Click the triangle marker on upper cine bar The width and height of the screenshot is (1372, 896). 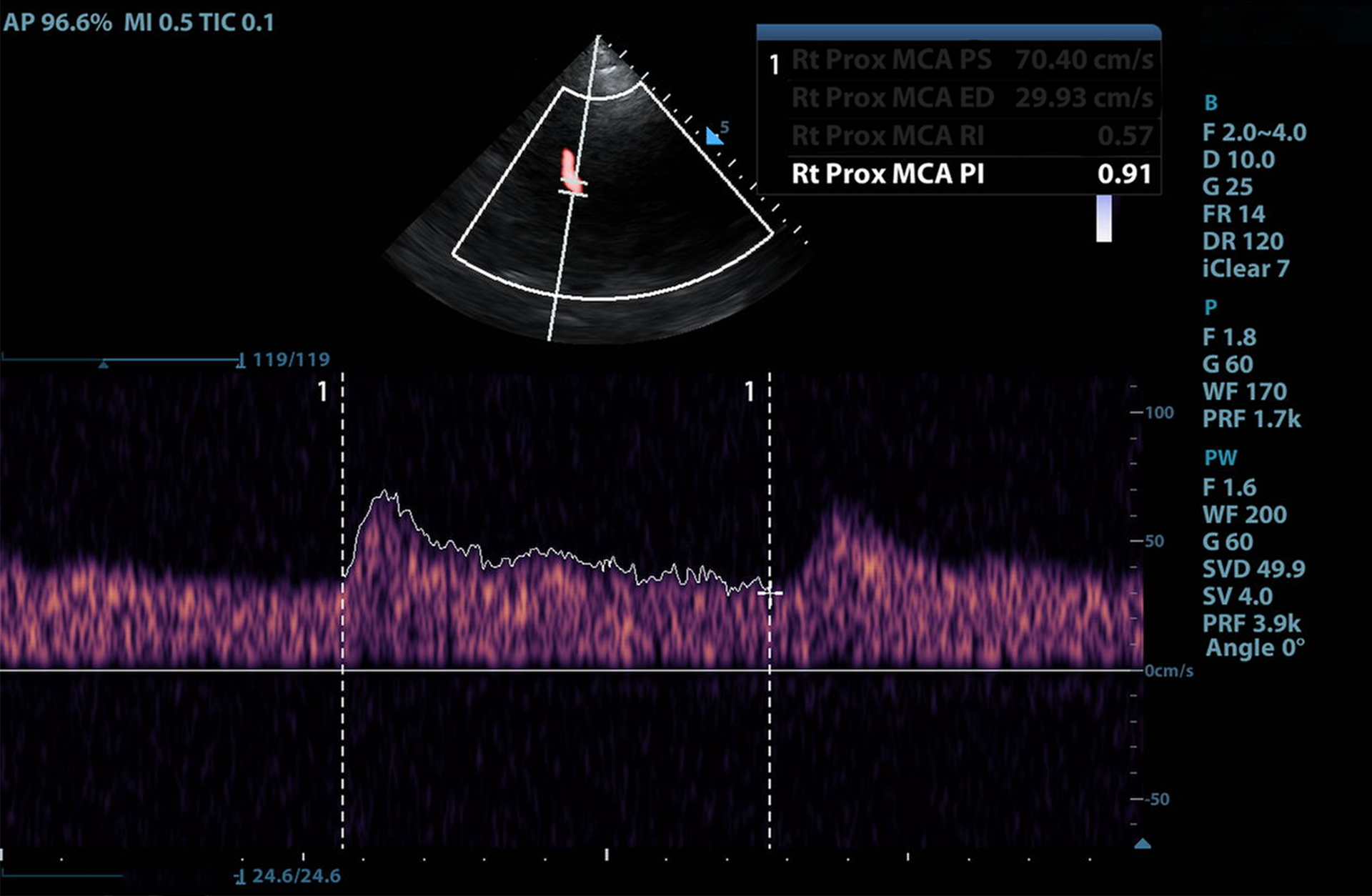[x=104, y=364]
